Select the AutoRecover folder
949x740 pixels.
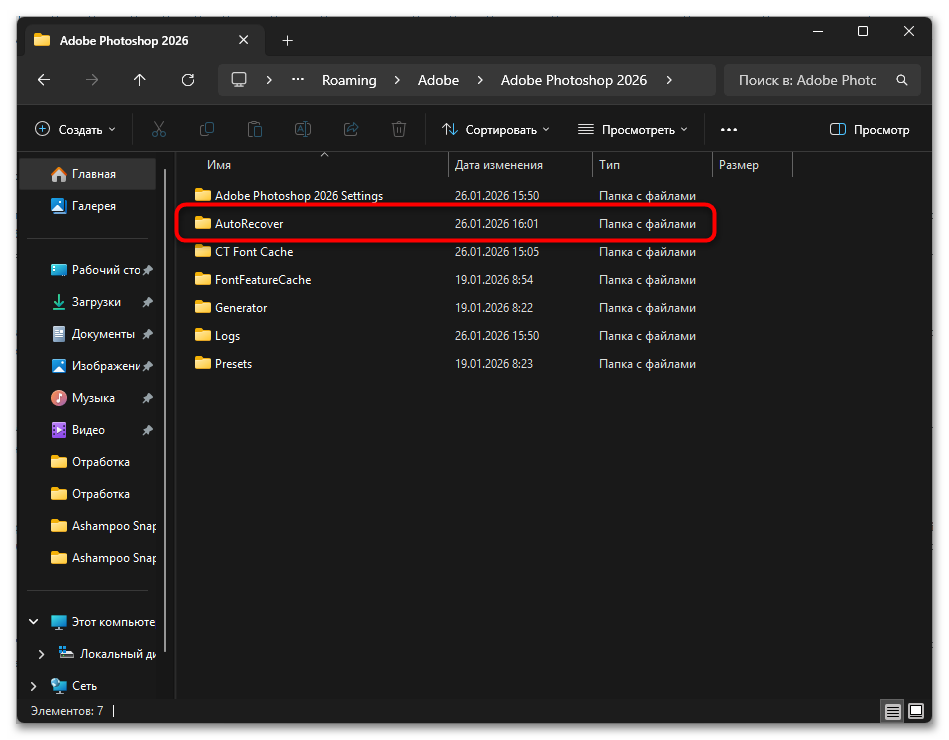[x=249, y=224]
